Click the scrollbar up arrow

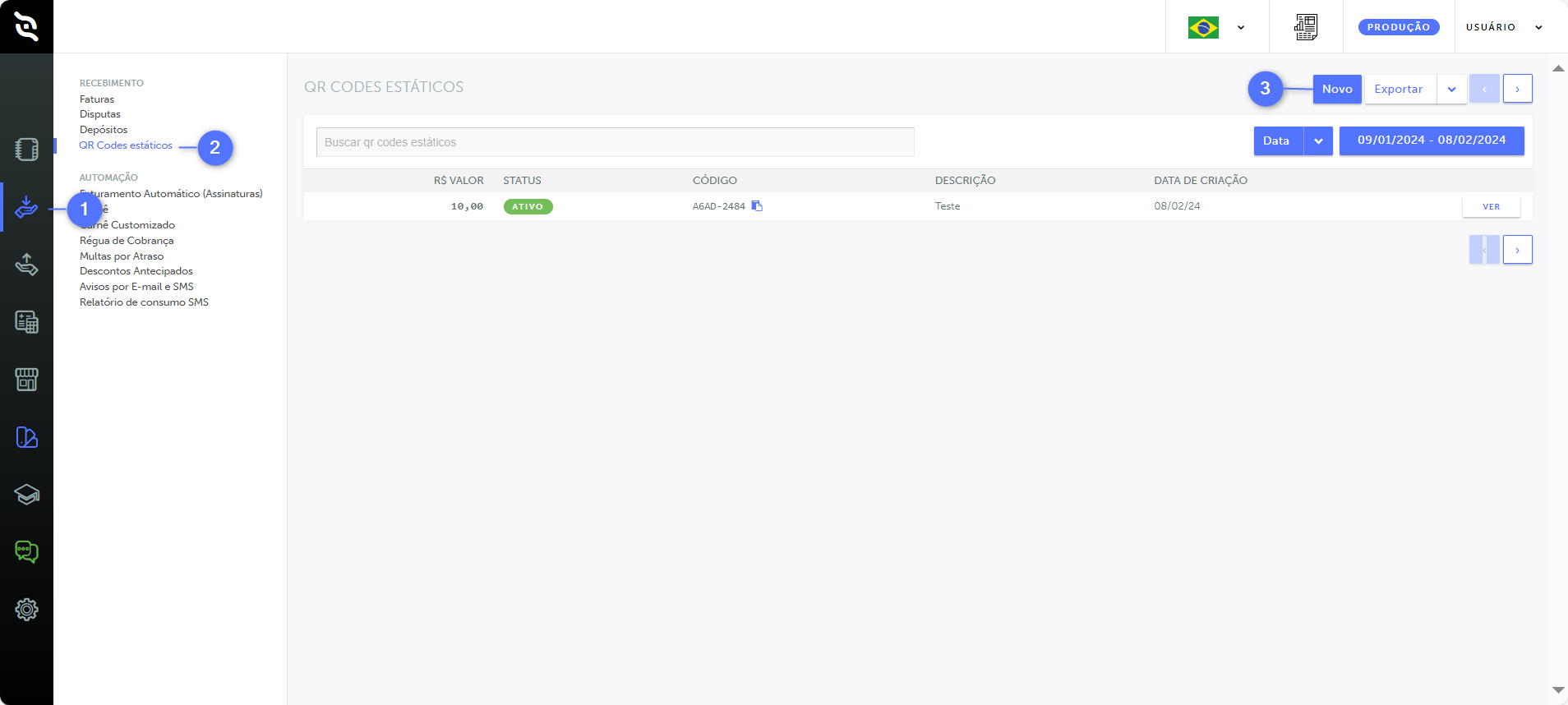click(1558, 69)
